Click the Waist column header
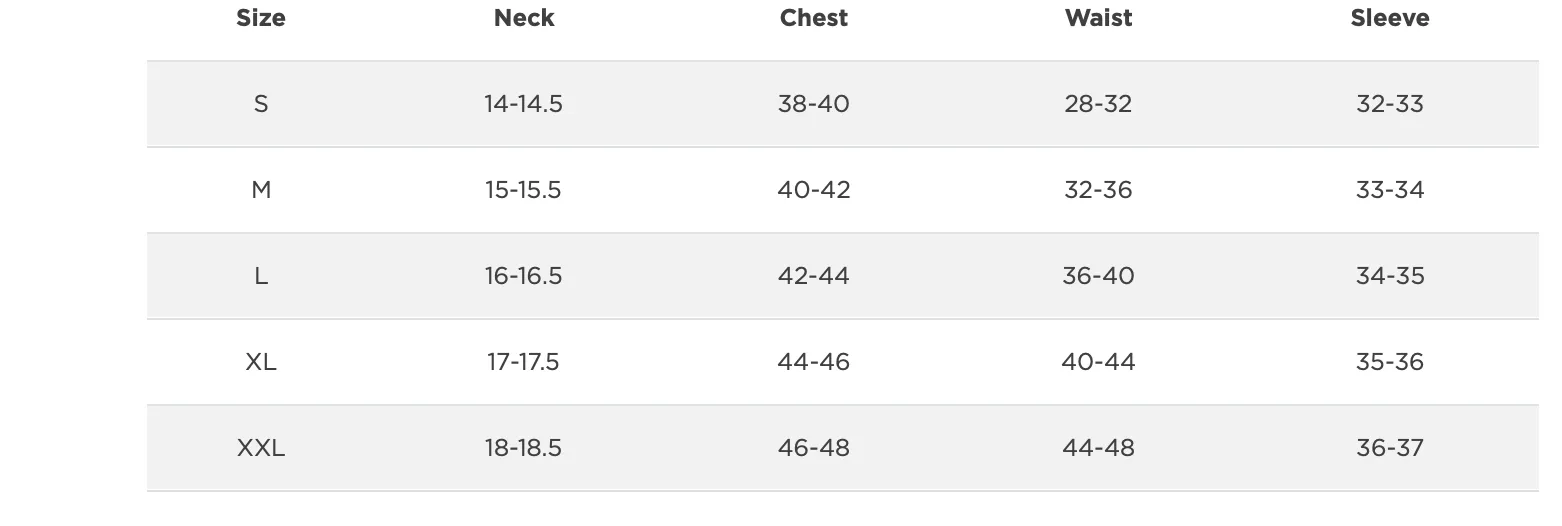Viewport: 1562px width, 526px height. coord(1099,18)
